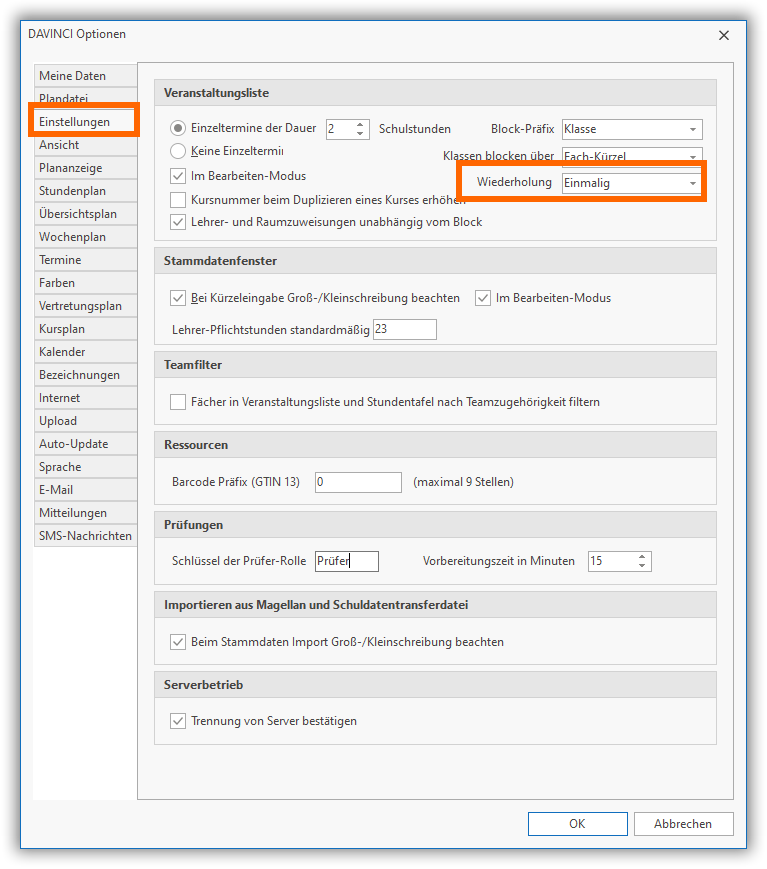The height and width of the screenshot is (869, 767).
Task: Uncheck 'Trennung von Server bestätigen'
Action: tap(178, 721)
